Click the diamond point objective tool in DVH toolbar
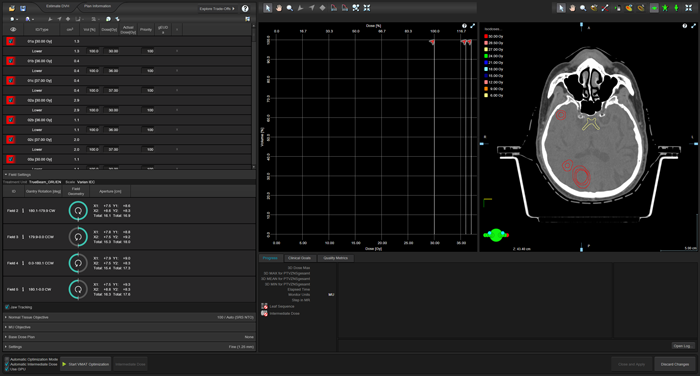This screenshot has width=700, height=376. point(322,8)
